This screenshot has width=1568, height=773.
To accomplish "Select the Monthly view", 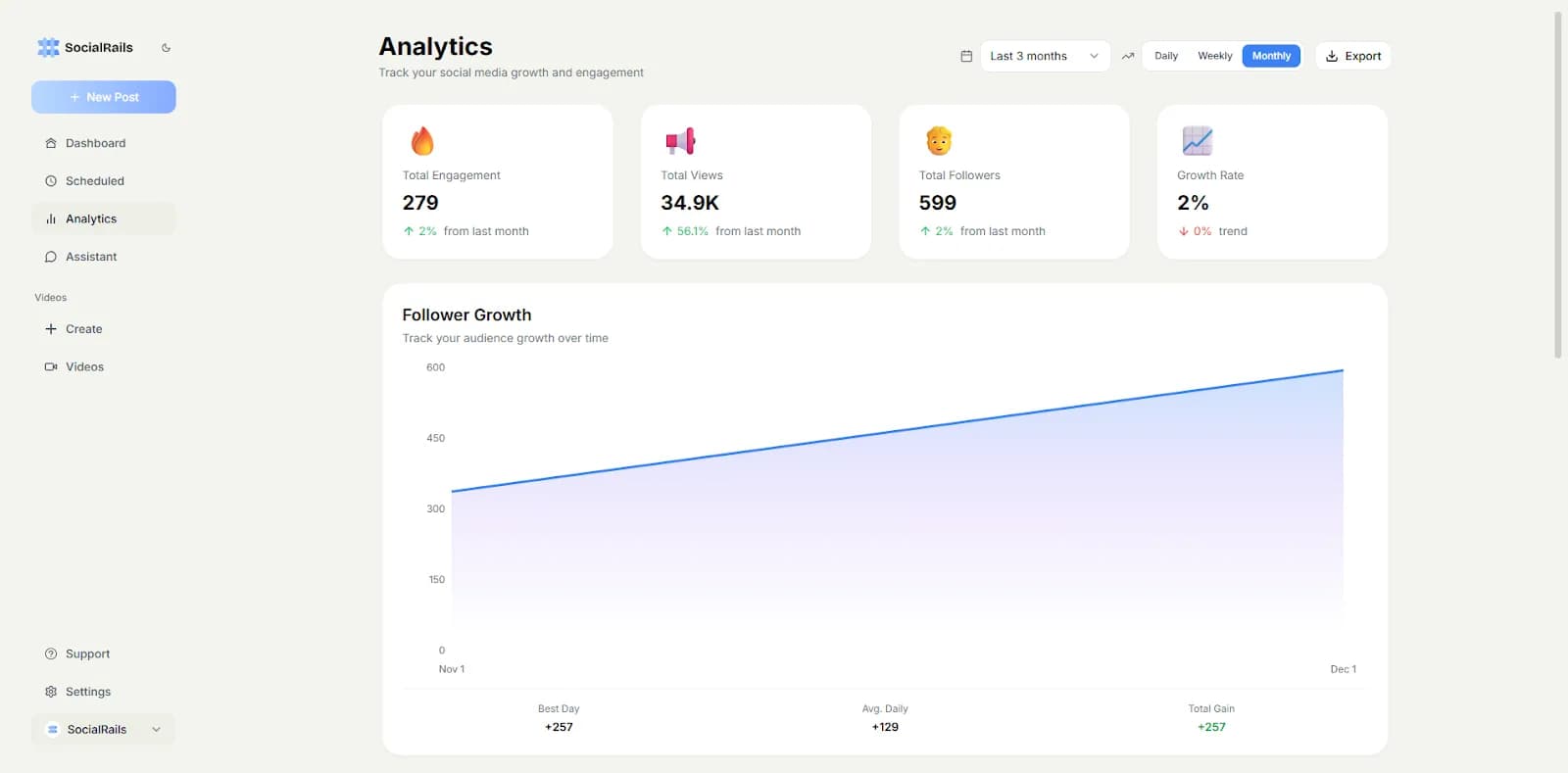I will tap(1271, 56).
